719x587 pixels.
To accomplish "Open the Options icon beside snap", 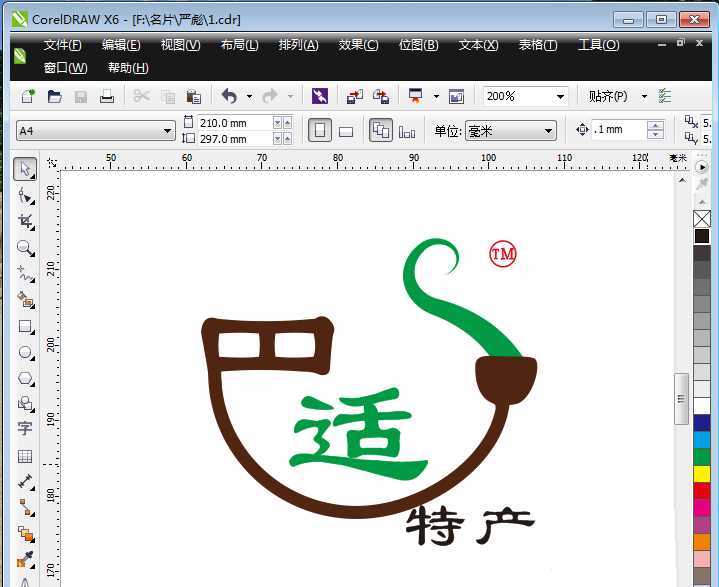I will coord(664,96).
